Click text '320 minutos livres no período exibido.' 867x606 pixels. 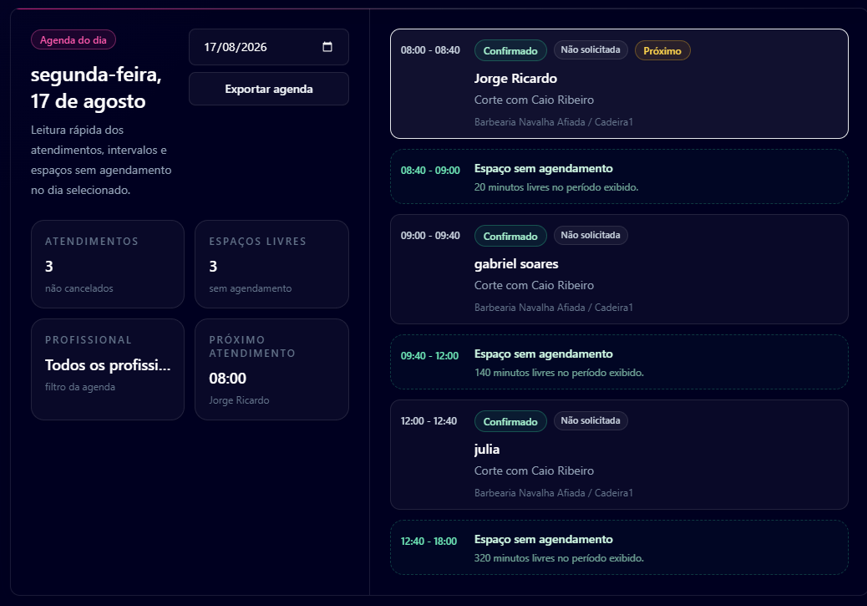559,558
